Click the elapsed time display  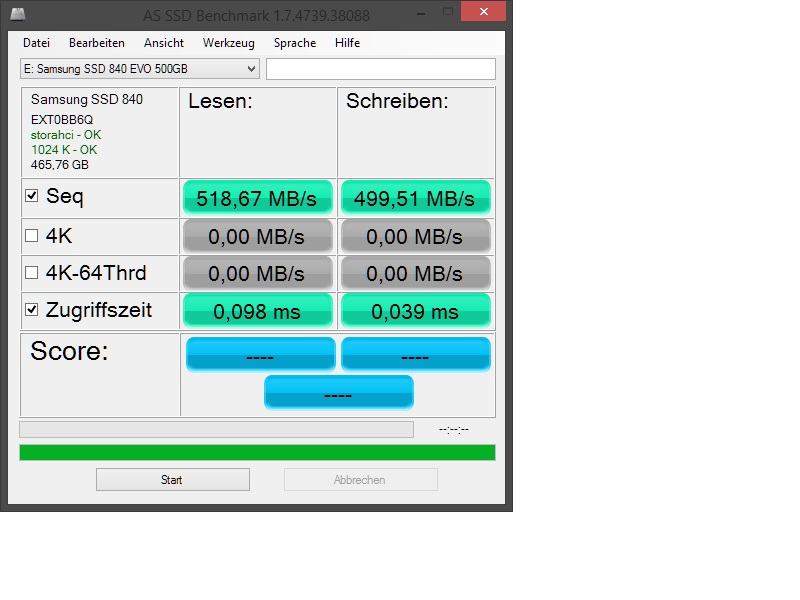tap(454, 430)
